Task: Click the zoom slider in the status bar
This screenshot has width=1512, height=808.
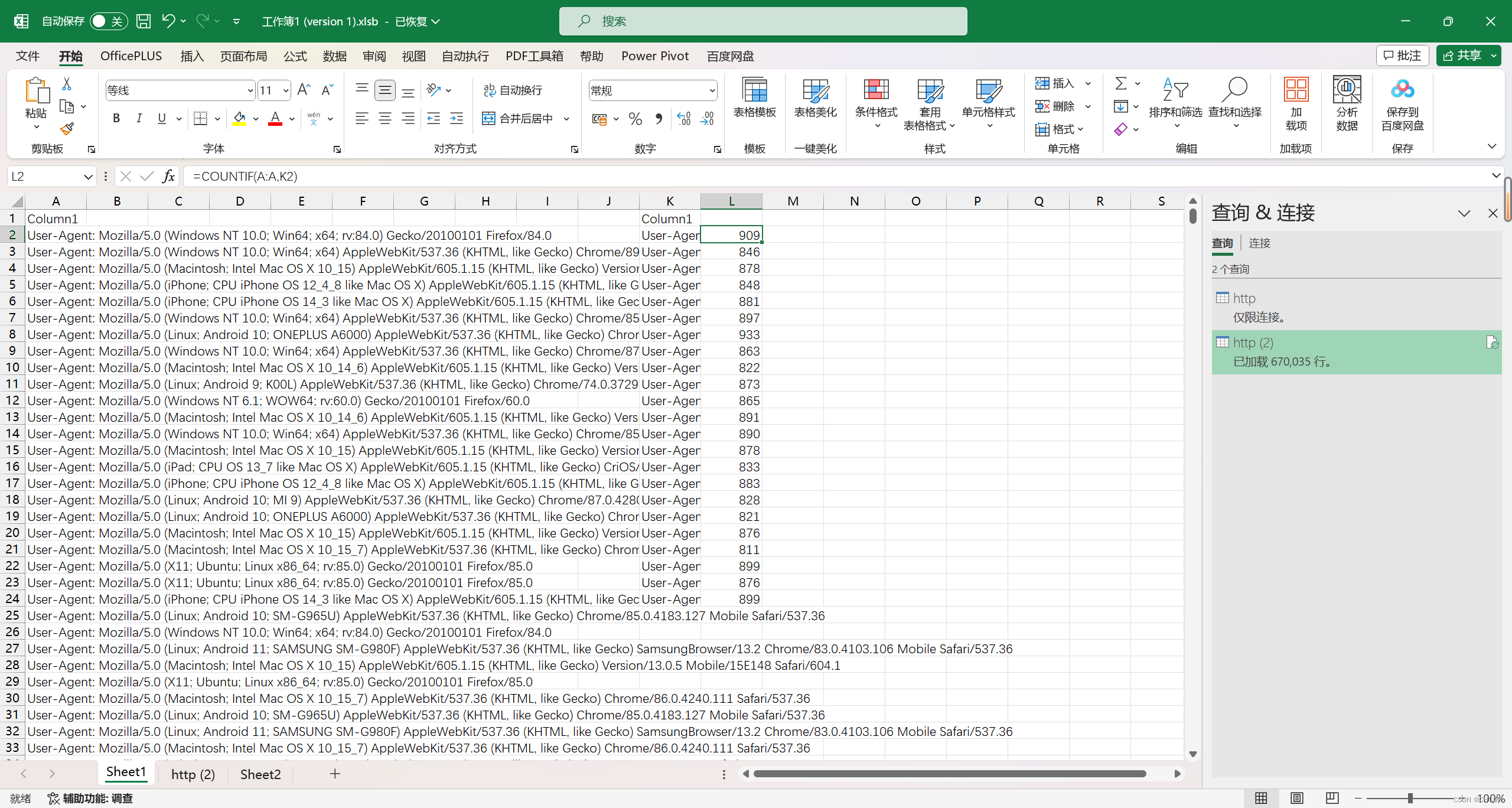Action: point(1410,798)
